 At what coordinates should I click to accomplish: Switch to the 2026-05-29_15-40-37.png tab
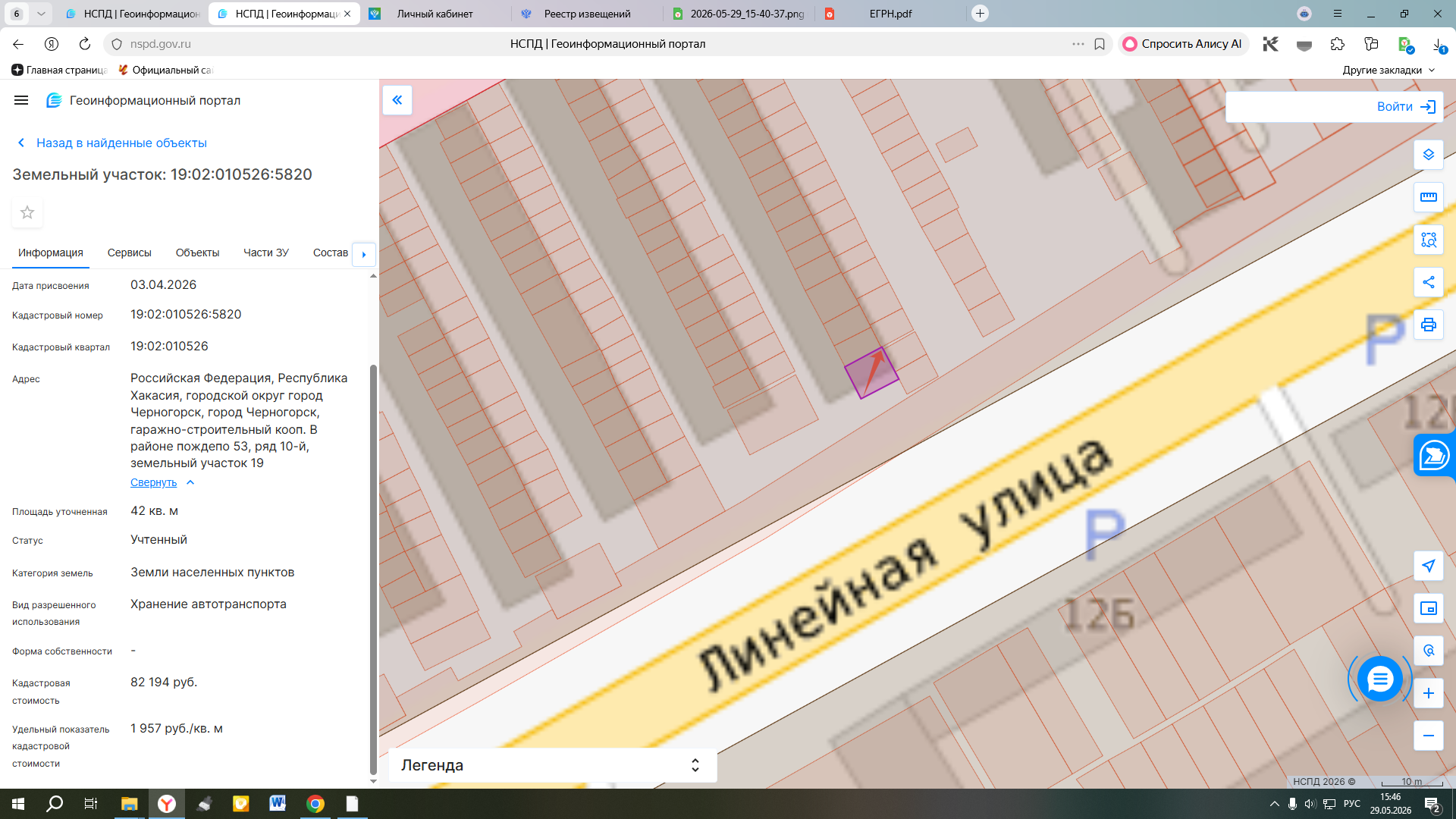tap(739, 14)
